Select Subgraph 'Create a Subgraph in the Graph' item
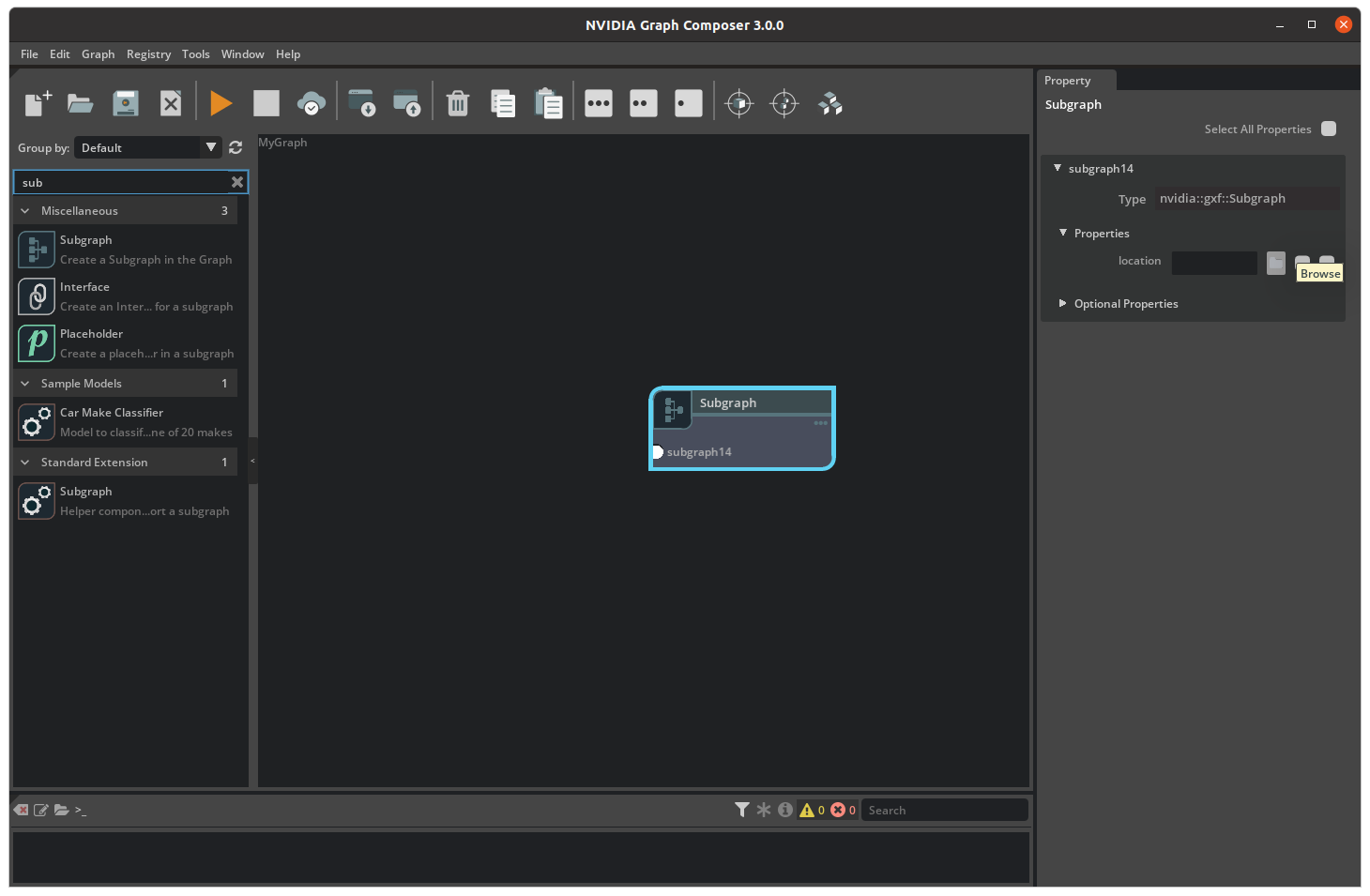 (126, 250)
